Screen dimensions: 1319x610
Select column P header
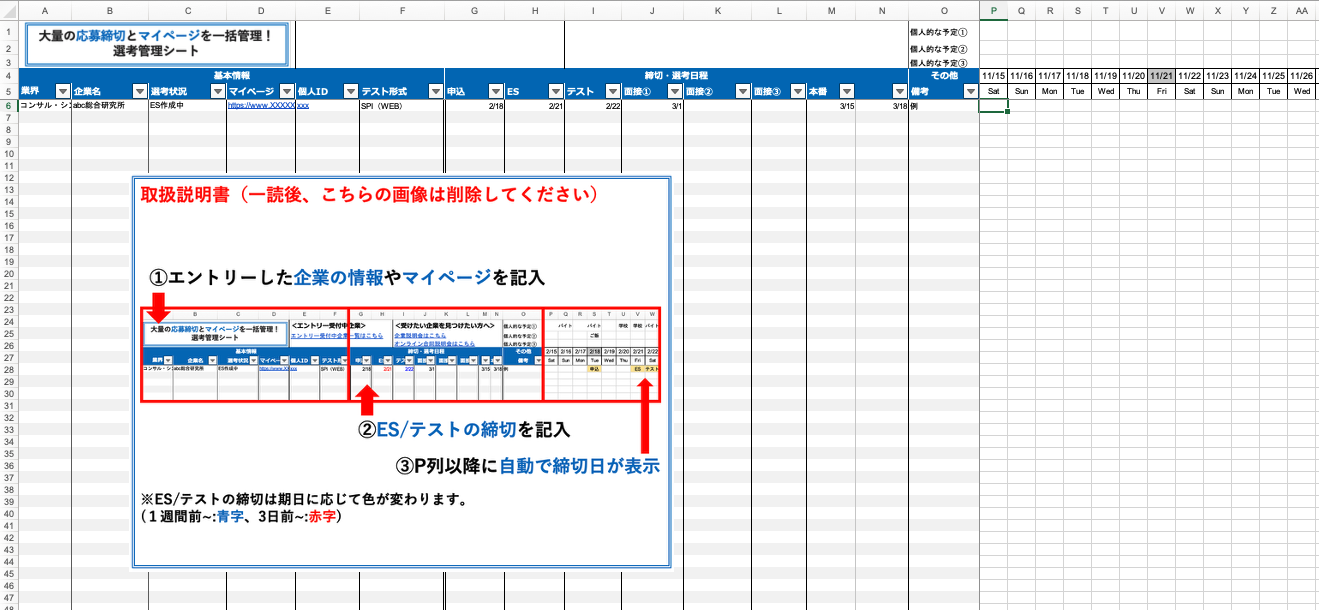[993, 10]
